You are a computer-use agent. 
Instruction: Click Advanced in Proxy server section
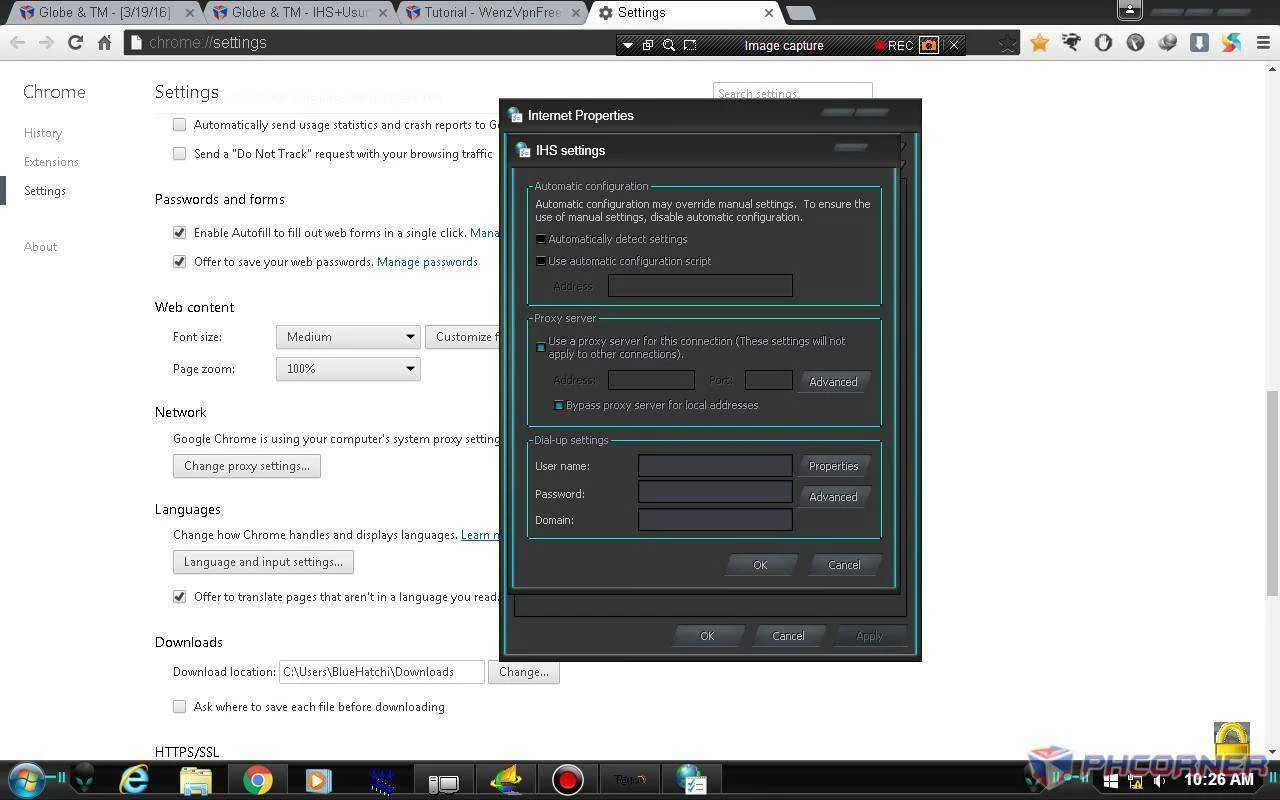[x=833, y=382]
